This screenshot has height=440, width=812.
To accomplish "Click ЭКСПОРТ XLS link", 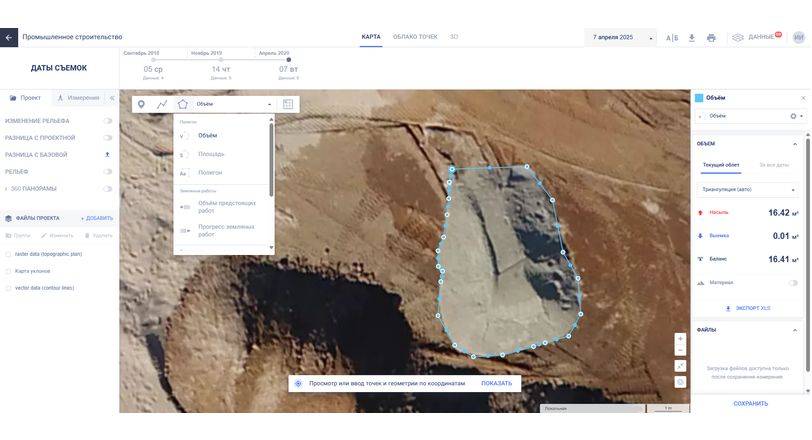I will point(749,308).
